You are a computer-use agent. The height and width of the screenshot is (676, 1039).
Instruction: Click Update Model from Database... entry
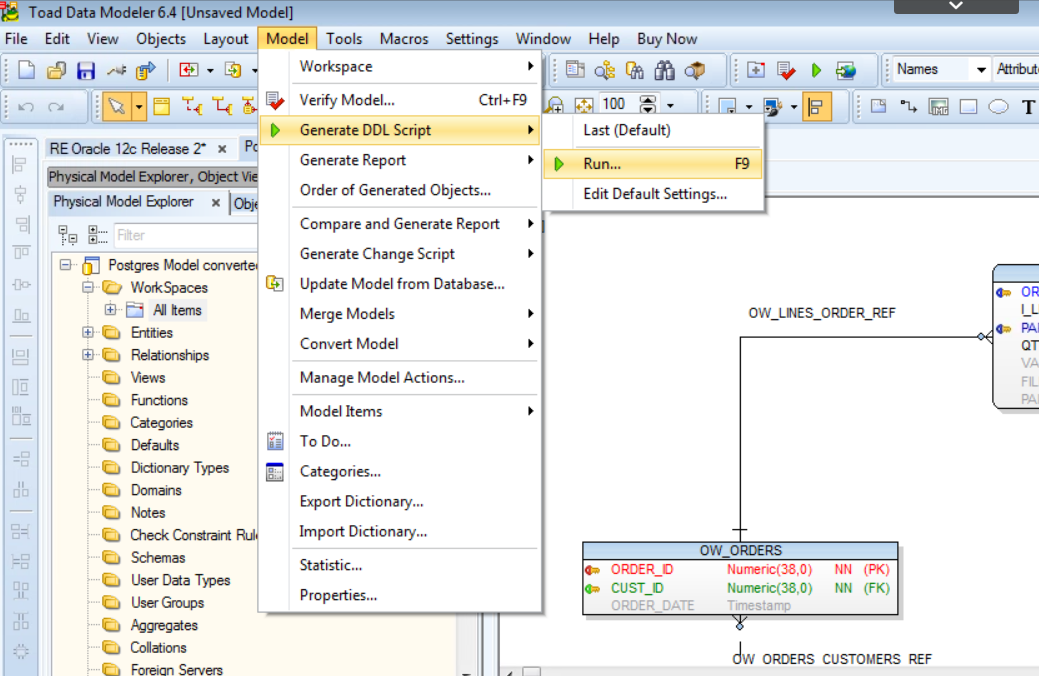(400, 284)
